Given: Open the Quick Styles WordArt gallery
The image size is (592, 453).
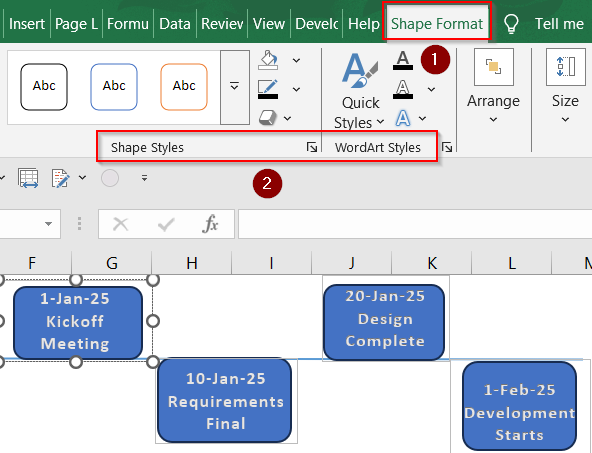Looking at the screenshot, I should click(x=359, y=91).
